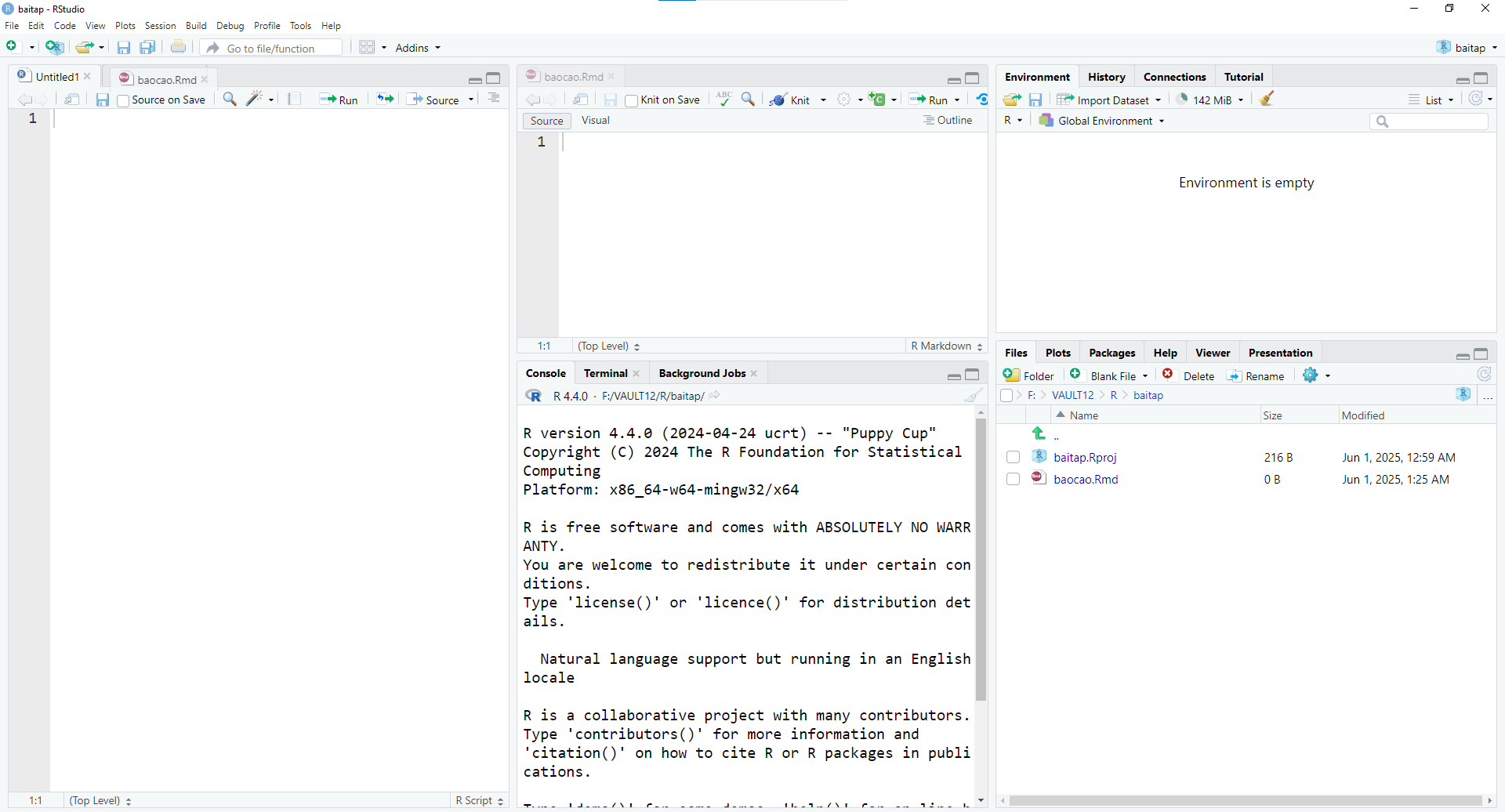Click the VAULT12 breadcrumb in Files path
This screenshot has height=812, width=1505.
click(1072, 395)
